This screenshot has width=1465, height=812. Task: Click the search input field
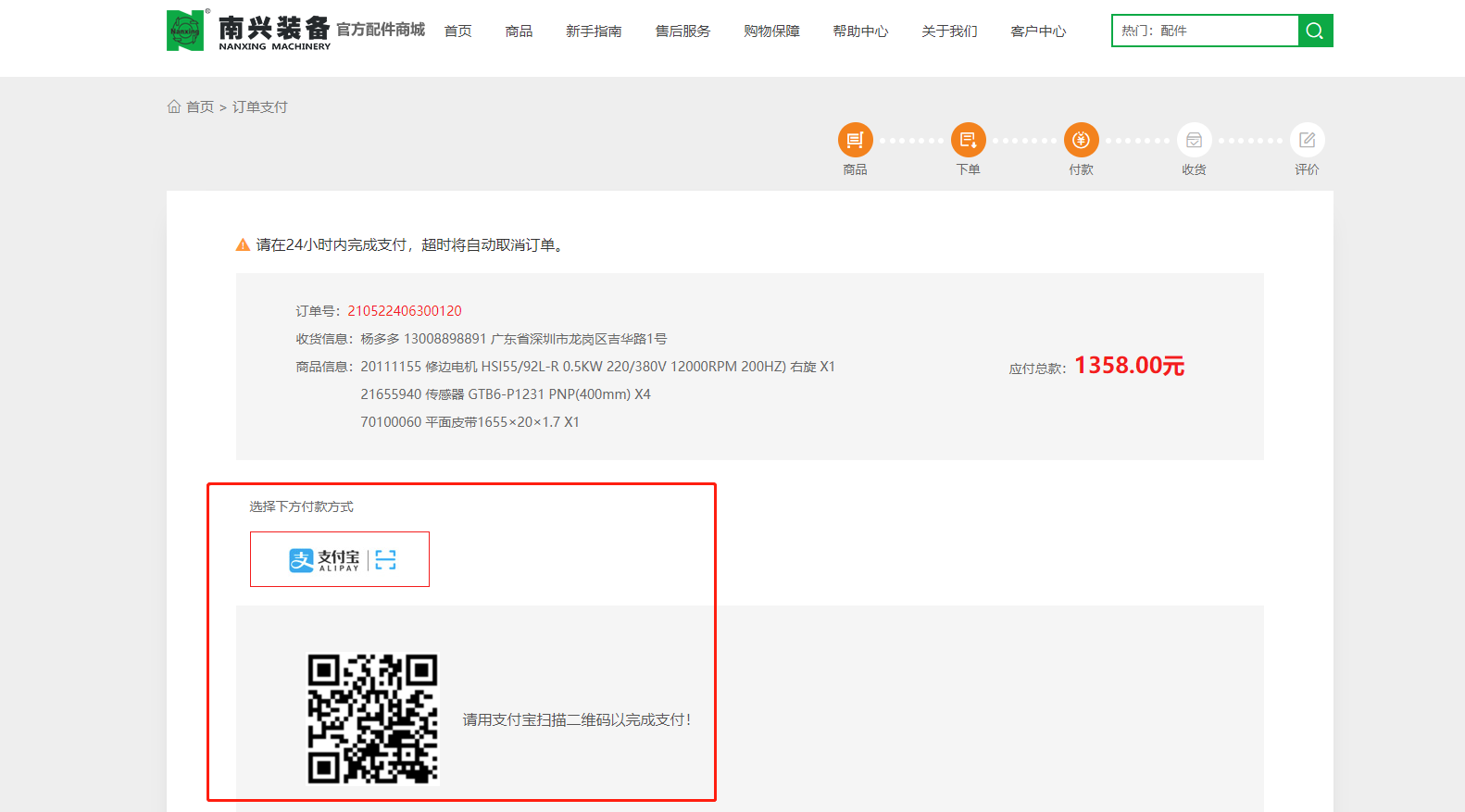click(1205, 31)
